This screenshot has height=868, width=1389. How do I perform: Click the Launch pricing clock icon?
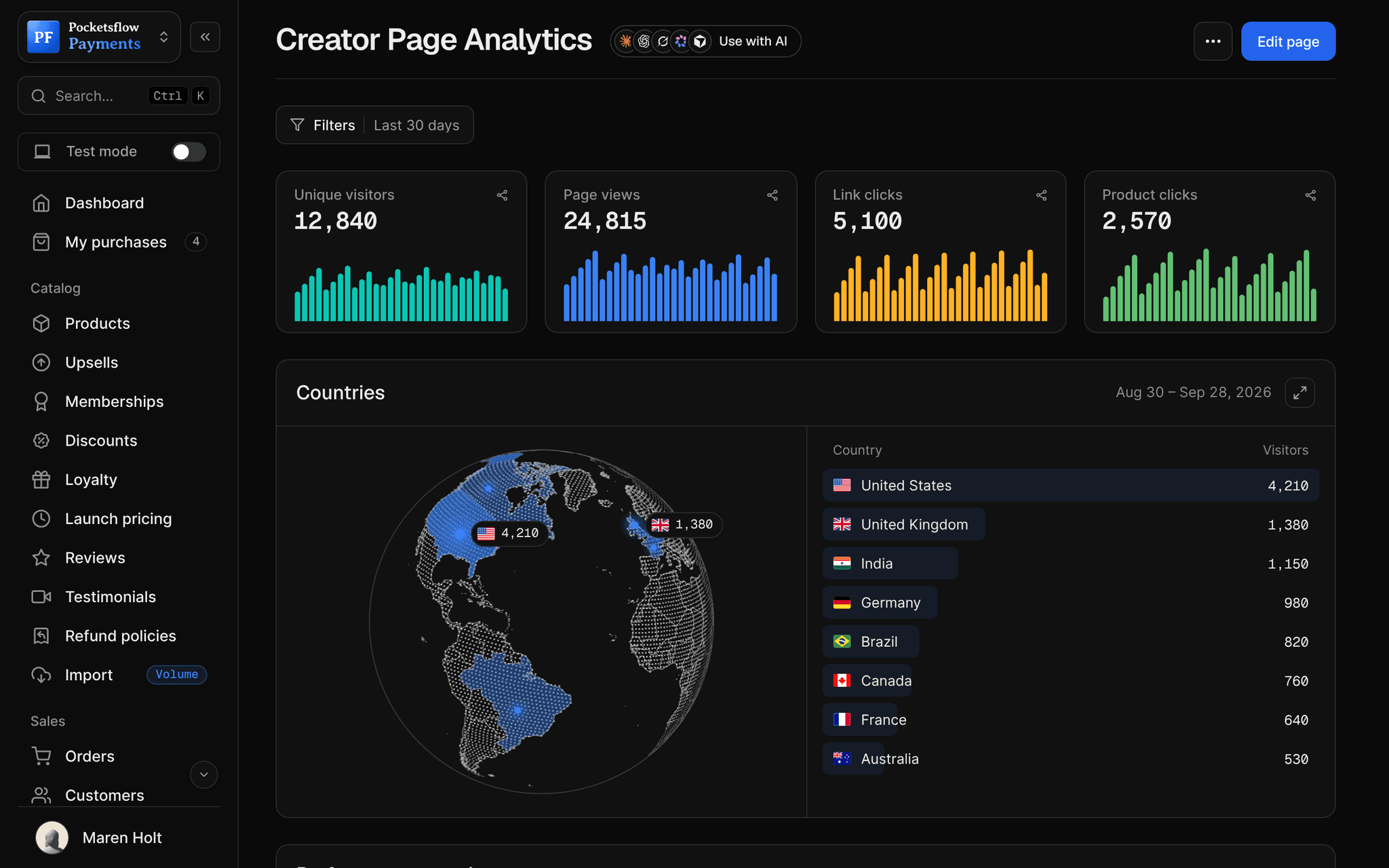click(41, 519)
